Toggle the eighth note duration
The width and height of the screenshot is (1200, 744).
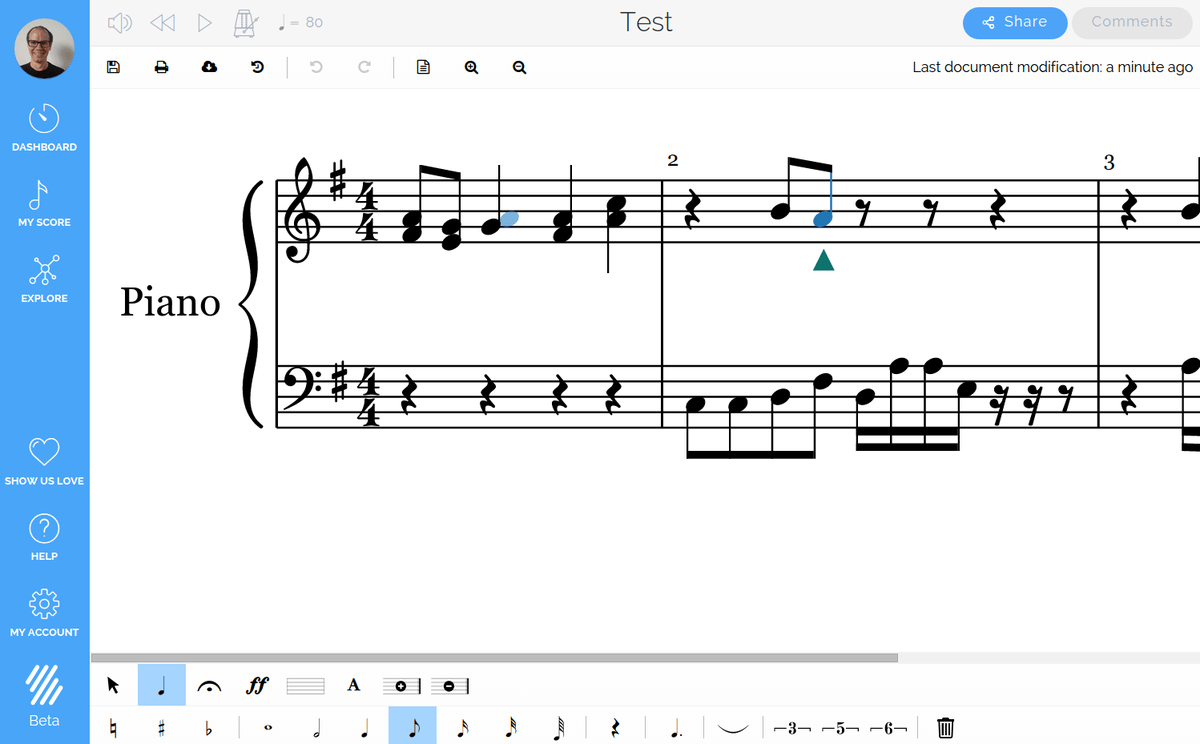click(x=412, y=727)
